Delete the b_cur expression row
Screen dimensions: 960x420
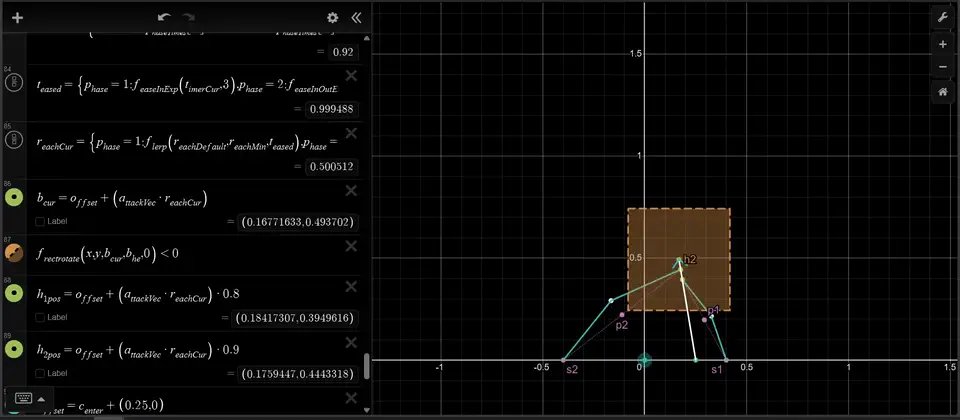(351, 190)
